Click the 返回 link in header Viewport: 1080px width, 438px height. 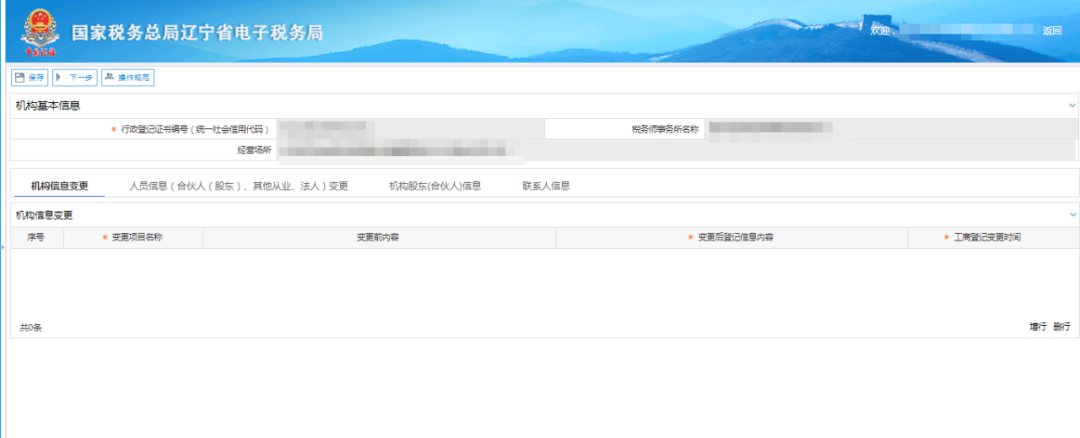point(1052,30)
